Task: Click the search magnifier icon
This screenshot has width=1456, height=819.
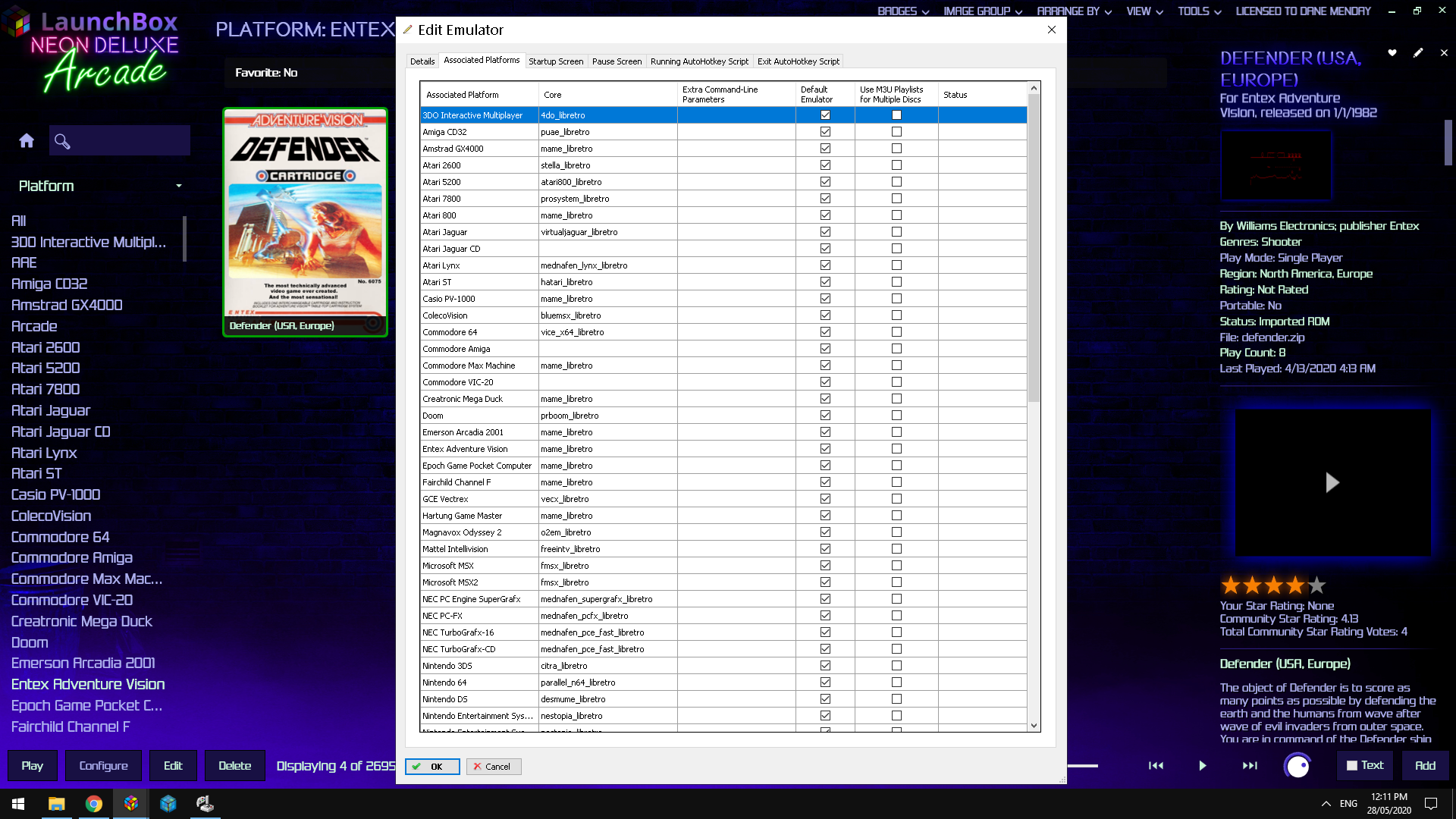Action: [x=62, y=141]
